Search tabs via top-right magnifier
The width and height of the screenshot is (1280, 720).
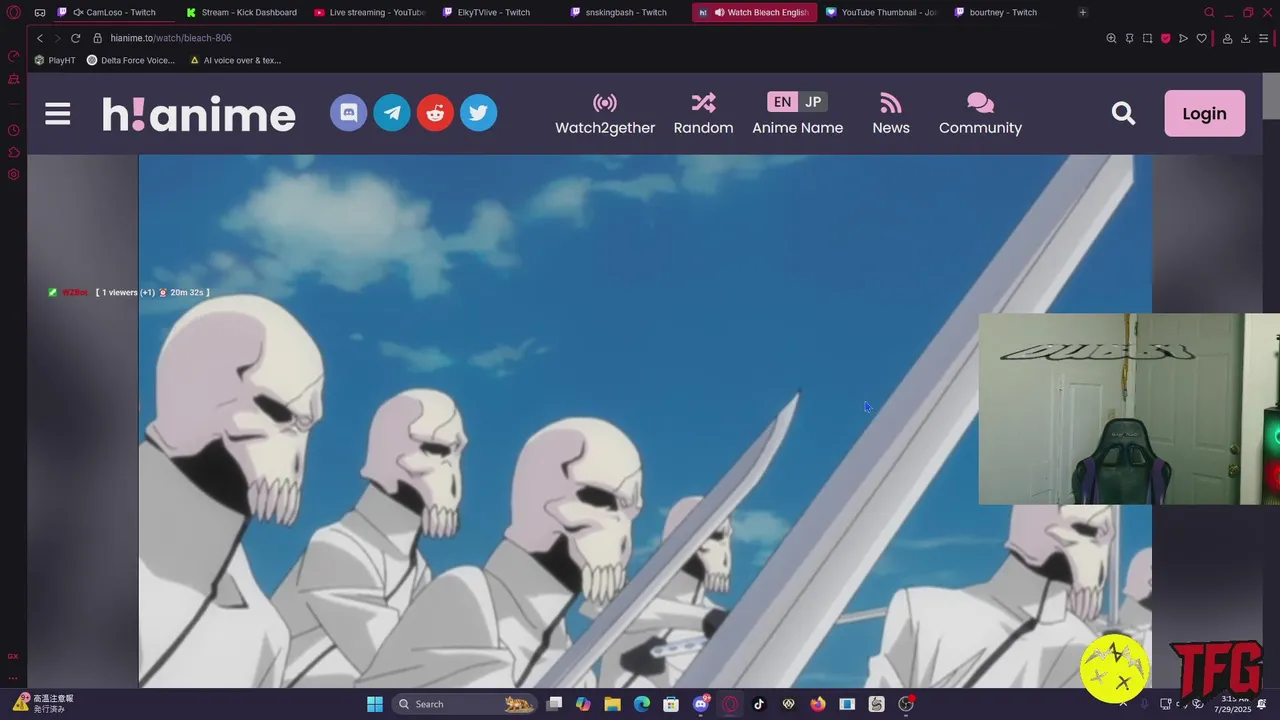1209,12
